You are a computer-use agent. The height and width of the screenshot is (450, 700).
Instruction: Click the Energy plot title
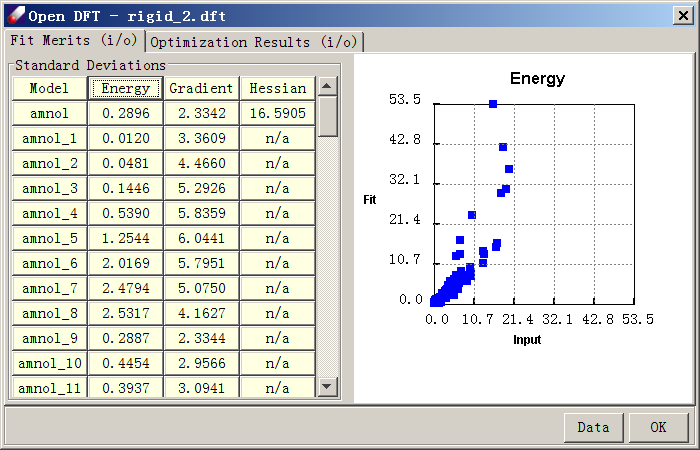(x=537, y=79)
